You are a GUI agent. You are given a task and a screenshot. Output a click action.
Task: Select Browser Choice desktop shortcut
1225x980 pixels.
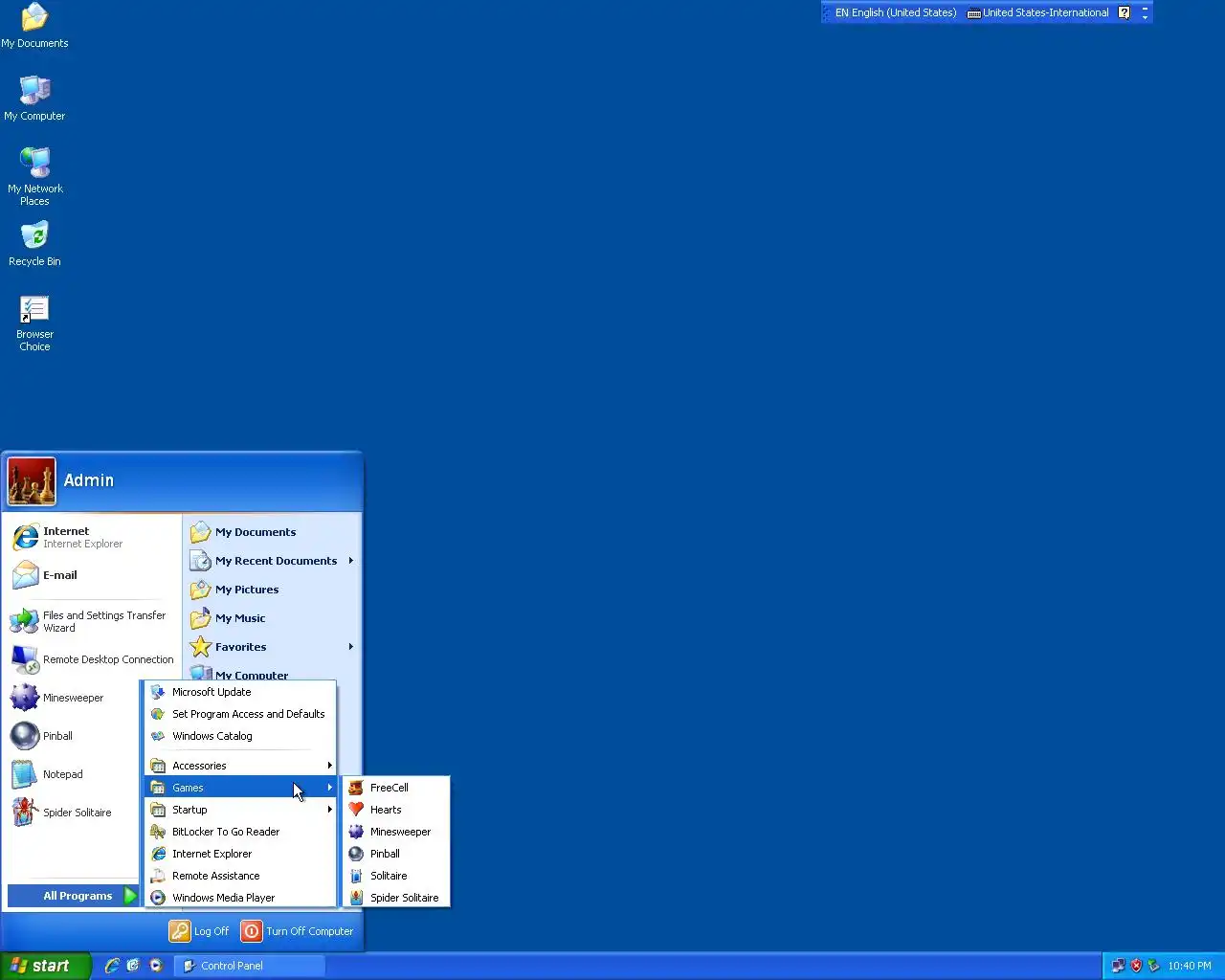point(34,324)
